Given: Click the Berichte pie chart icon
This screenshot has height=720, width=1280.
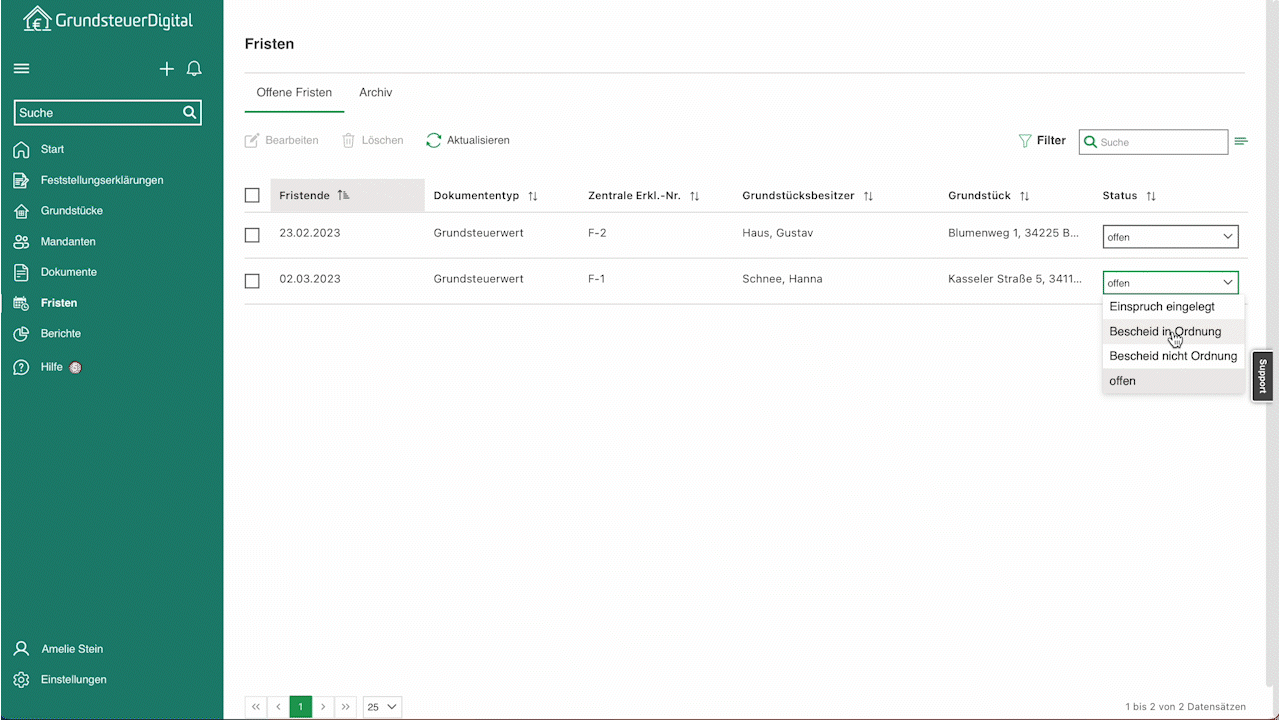Looking at the screenshot, I should pos(21,334).
